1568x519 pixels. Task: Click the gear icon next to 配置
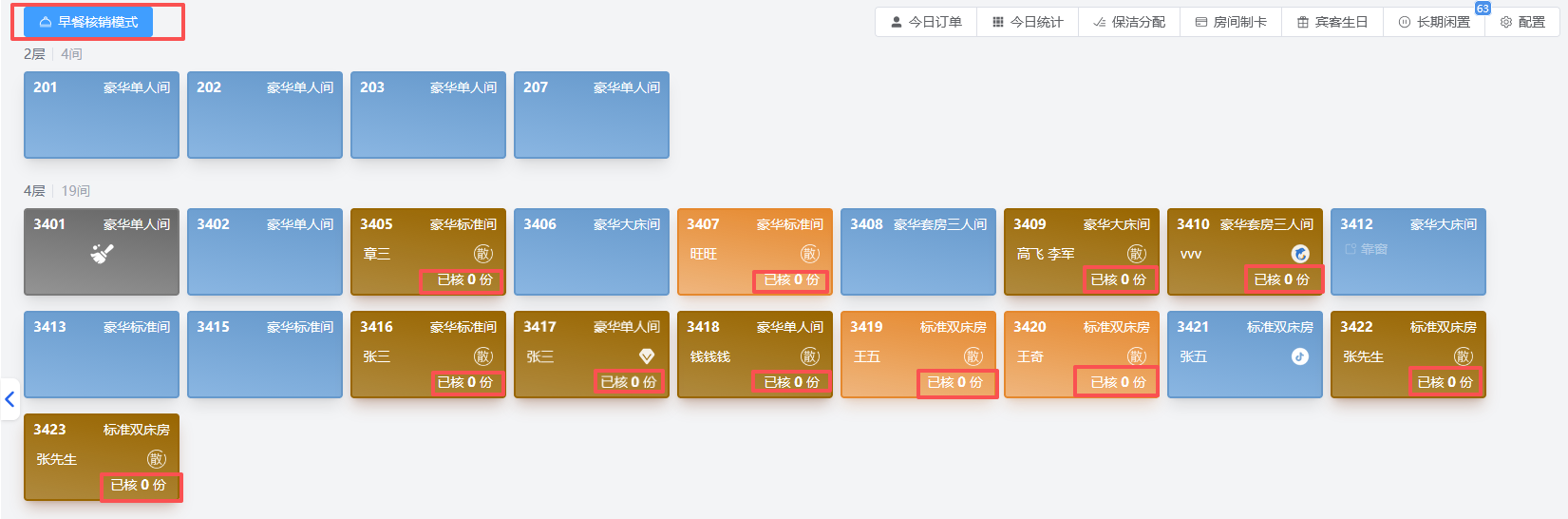click(x=1506, y=22)
